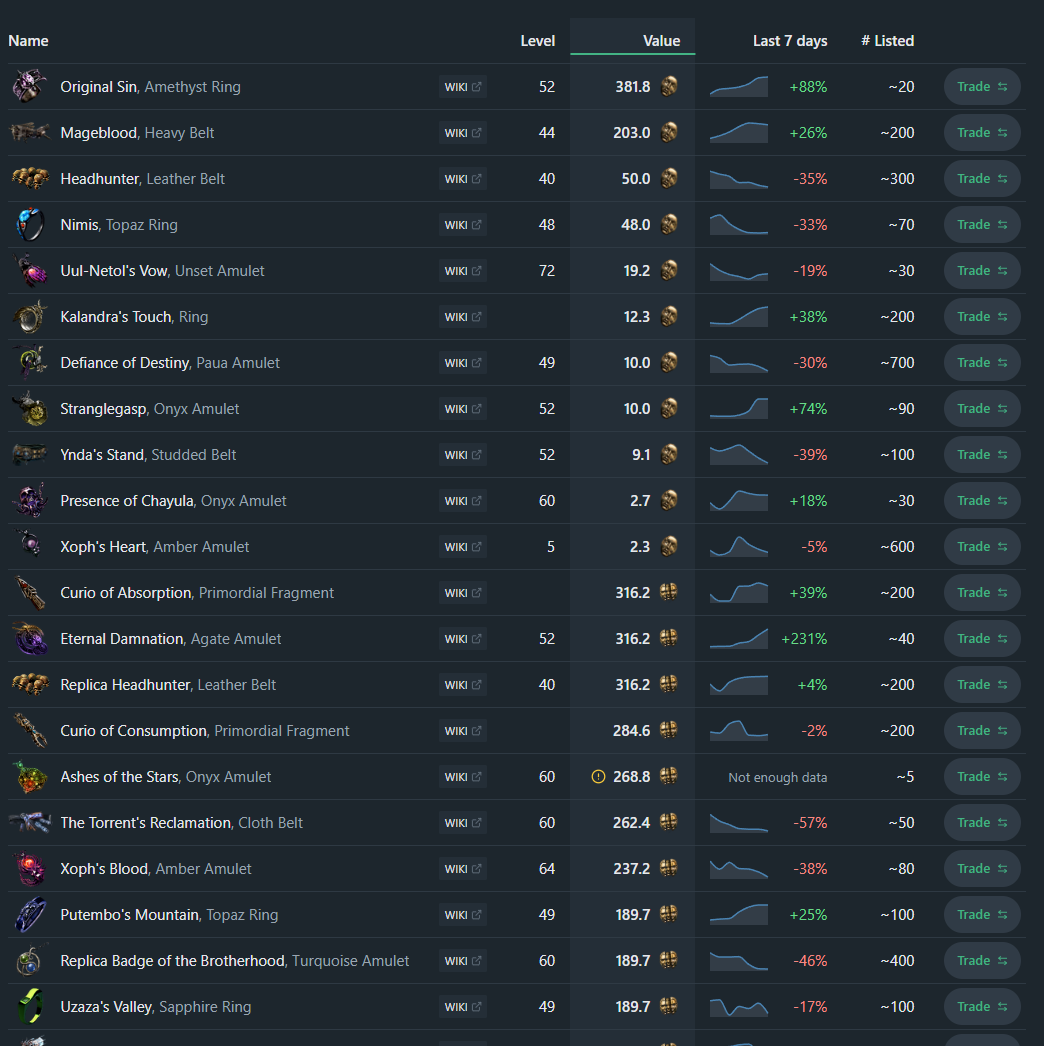This screenshot has height=1046, width=1044.
Task: Click the Uul-Netol's Vow amulet icon
Action: (x=30, y=271)
